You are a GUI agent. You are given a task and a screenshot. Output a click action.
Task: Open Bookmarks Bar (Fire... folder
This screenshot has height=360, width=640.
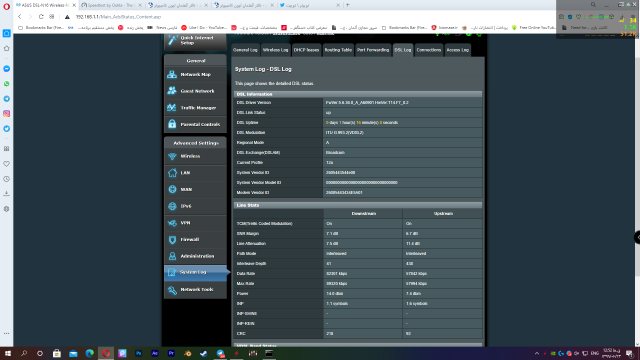point(41,27)
